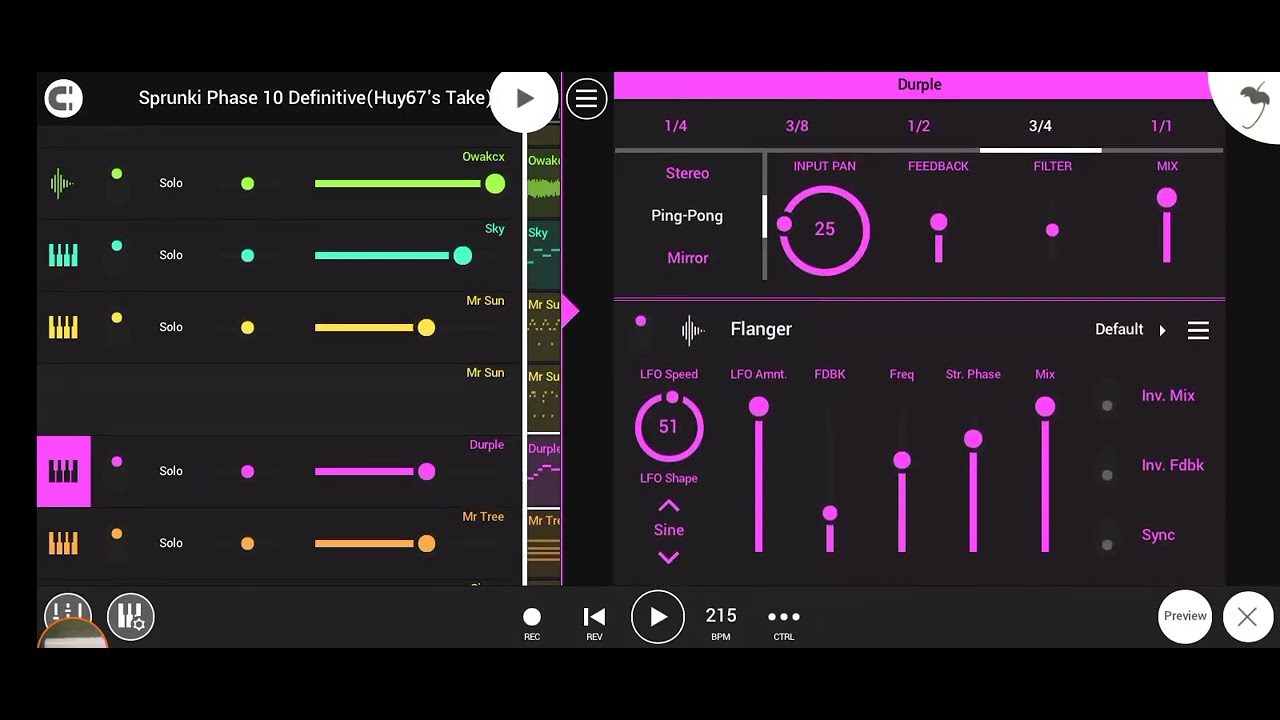
Task: Open CTRL three-dots menu
Action: coord(784,622)
